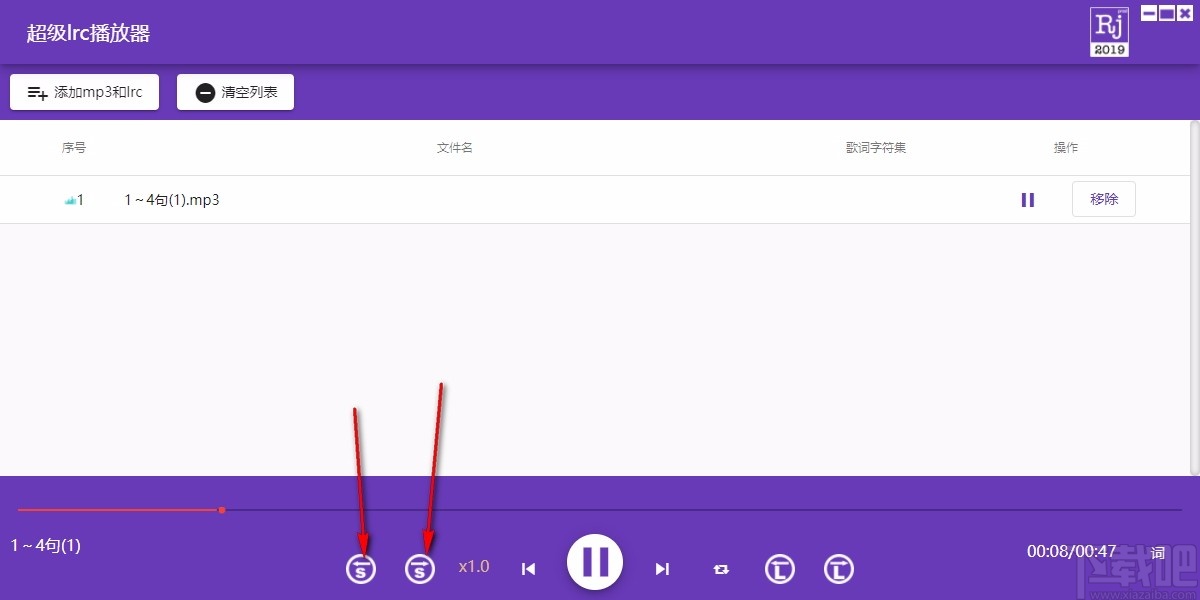Image resolution: width=1200 pixels, height=600 pixels.
Task: Click the right-arrow L lyric icon
Action: [x=839, y=569]
